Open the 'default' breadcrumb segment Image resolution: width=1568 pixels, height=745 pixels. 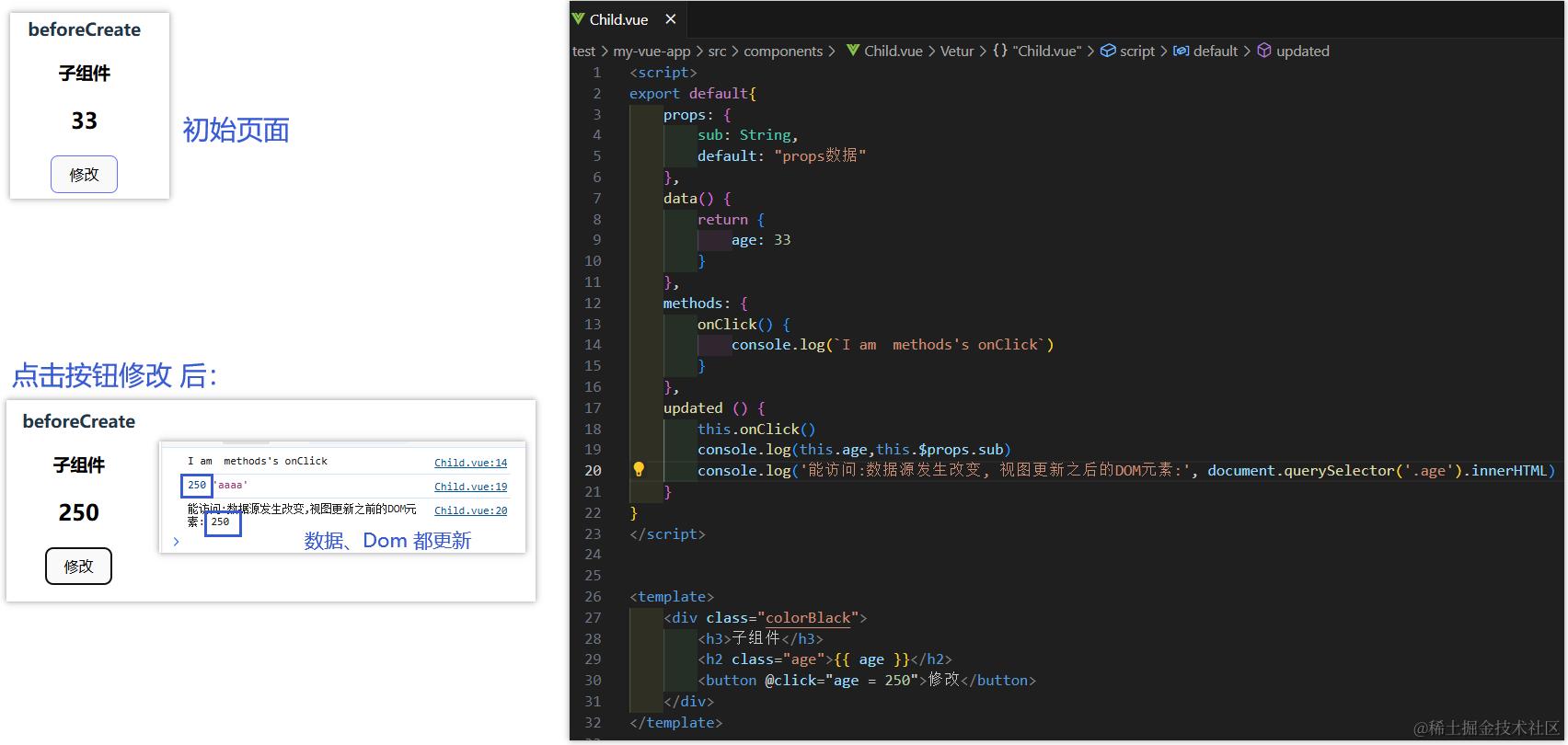click(1216, 52)
